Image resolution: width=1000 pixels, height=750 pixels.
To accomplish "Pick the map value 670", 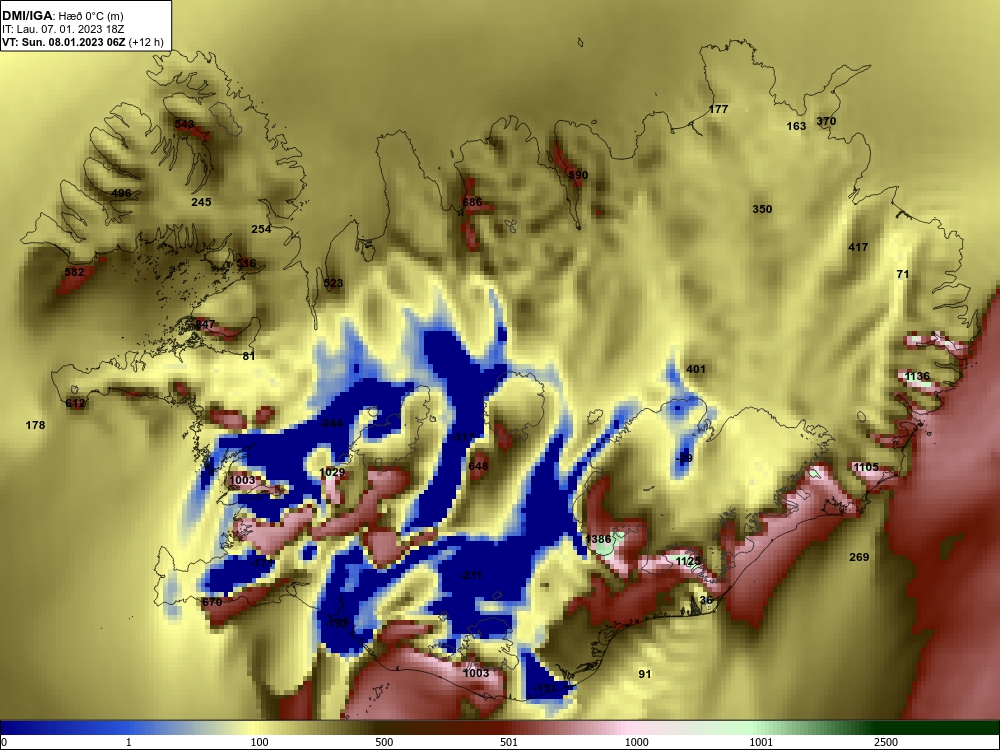I will (x=212, y=603).
